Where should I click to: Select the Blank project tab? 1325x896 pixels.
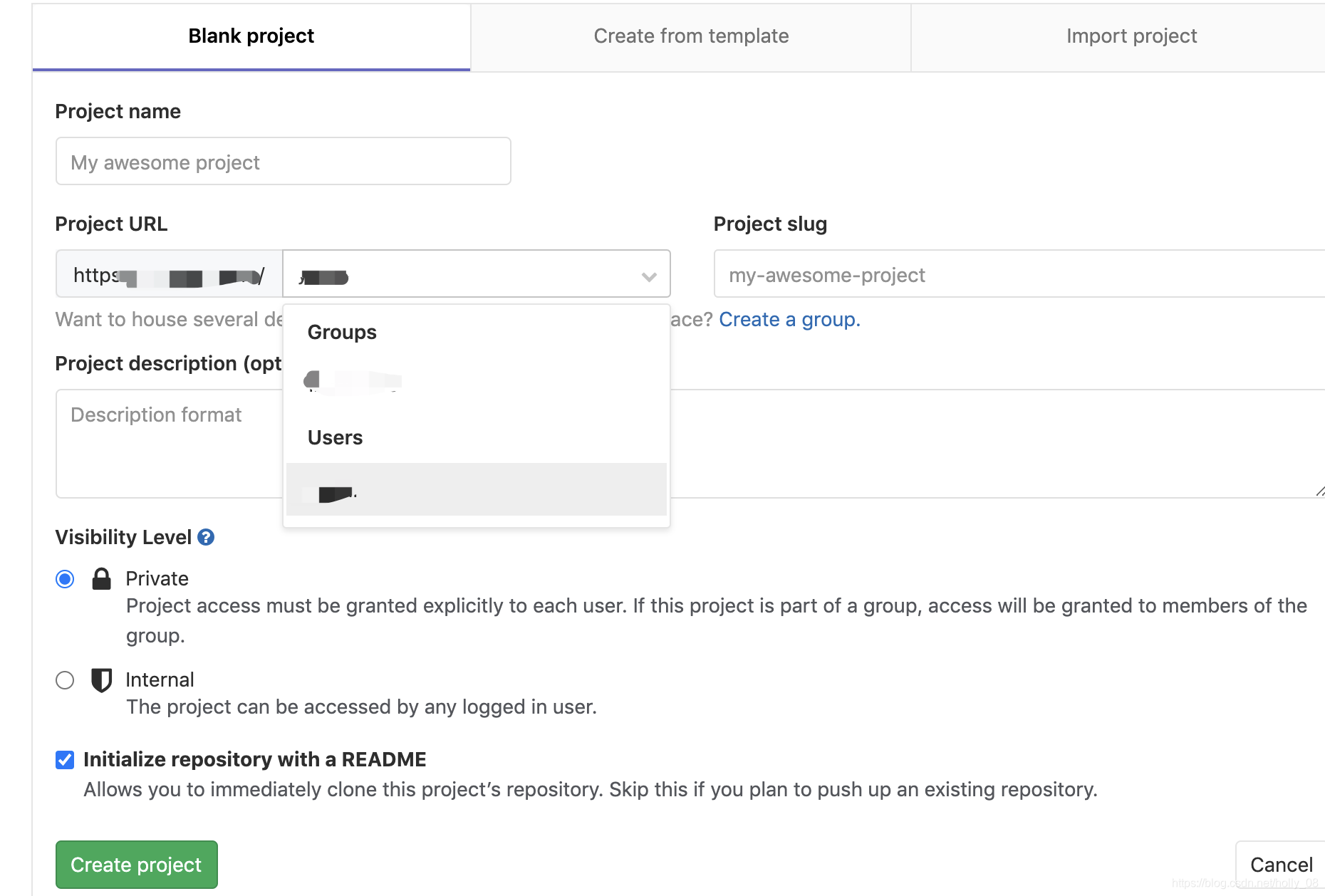(251, 36)
